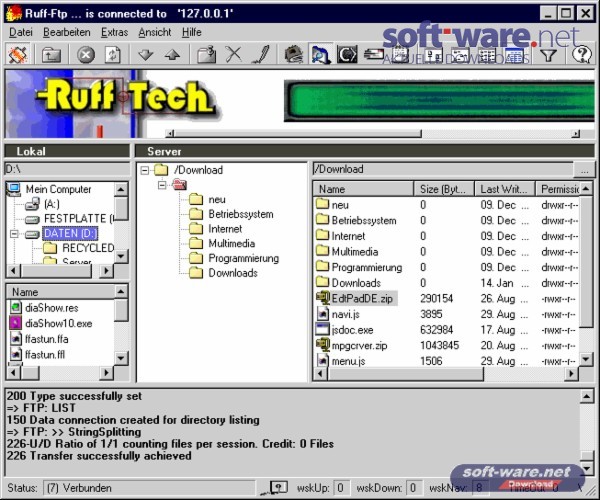Viewport: 600px width, 500px height.
Task: Open the Ansicht menu
Action: [155, 33]
